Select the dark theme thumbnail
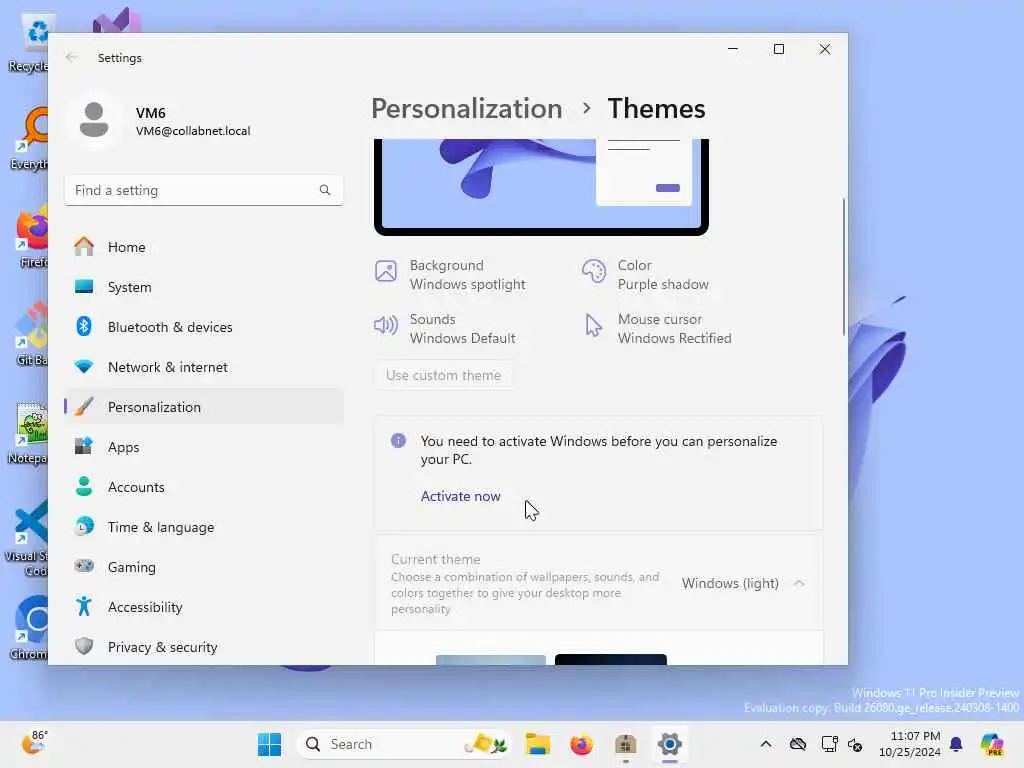Viewport: 1024px width, 768px height. pos(611,660)
